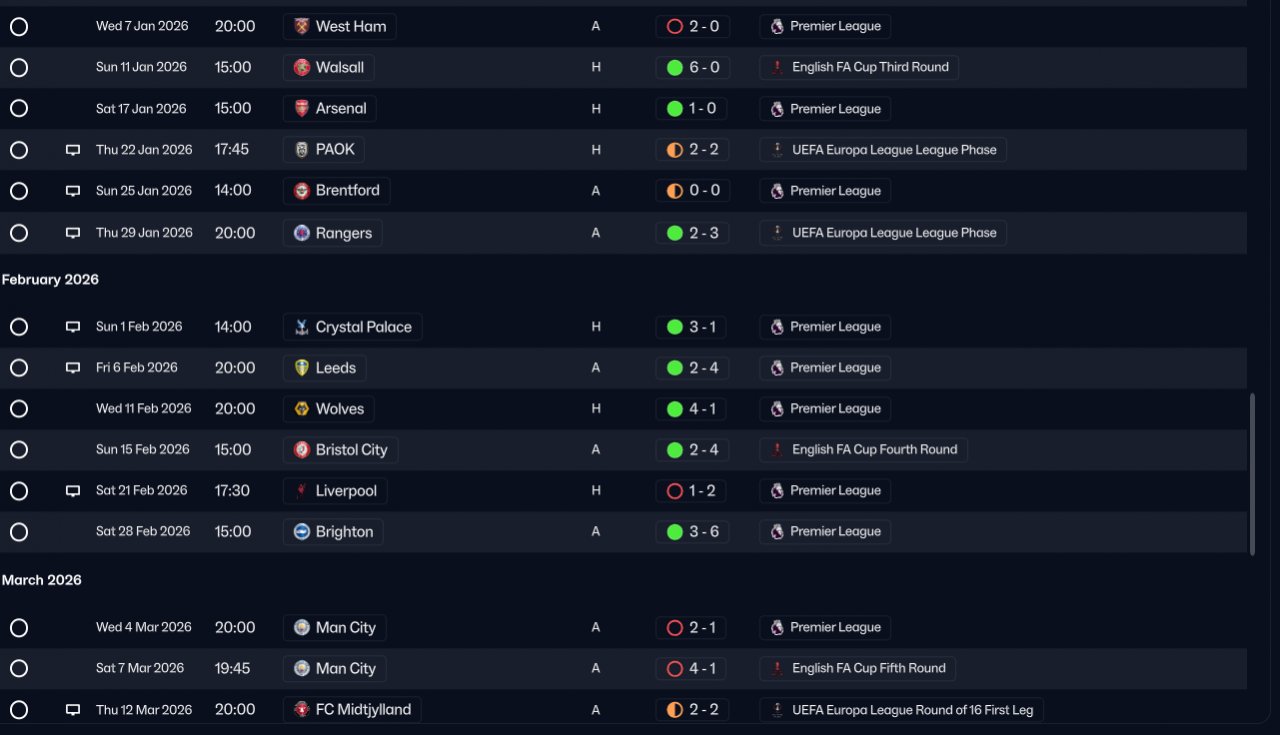The height and width of the screenshot is (735, 1280).
Task: Click the TV icon on Leeds fixture row
Action: click(73, 368)
